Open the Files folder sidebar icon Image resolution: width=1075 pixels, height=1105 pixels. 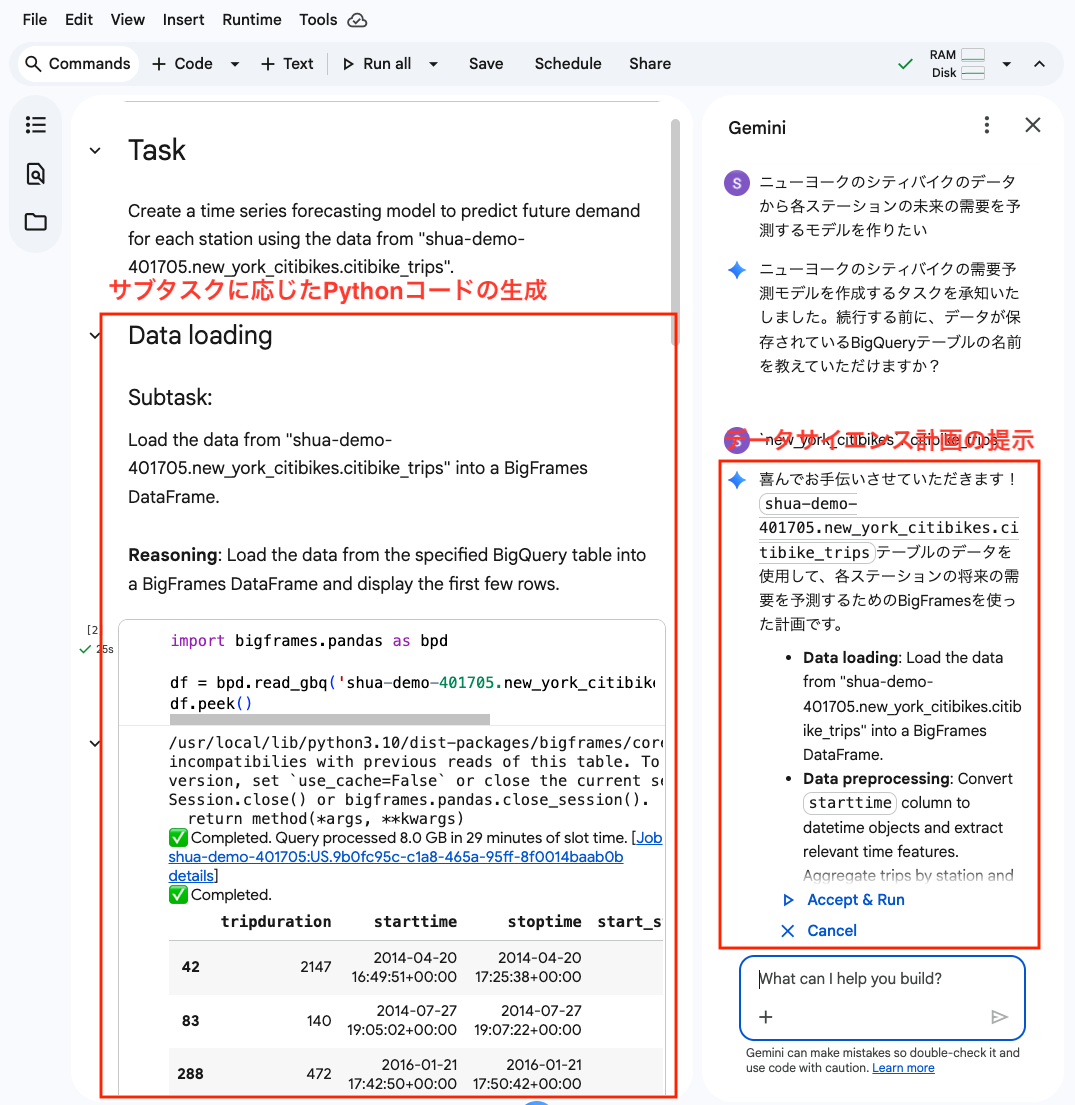[x=36, y=222]
